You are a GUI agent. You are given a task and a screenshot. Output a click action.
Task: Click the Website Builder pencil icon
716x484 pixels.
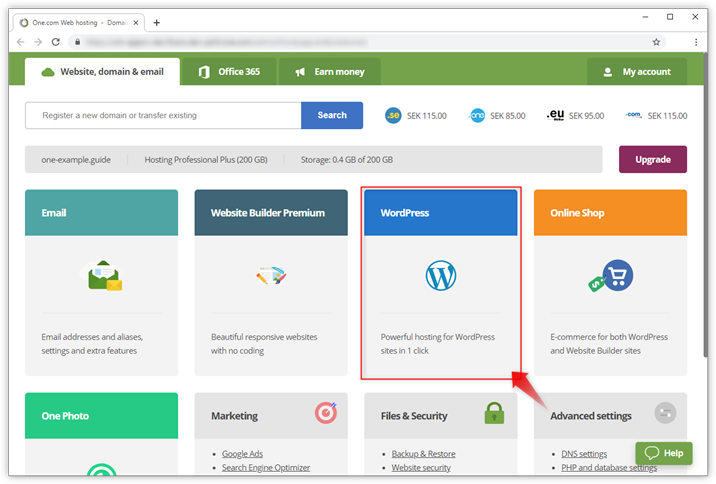click(x=271, y=275)
